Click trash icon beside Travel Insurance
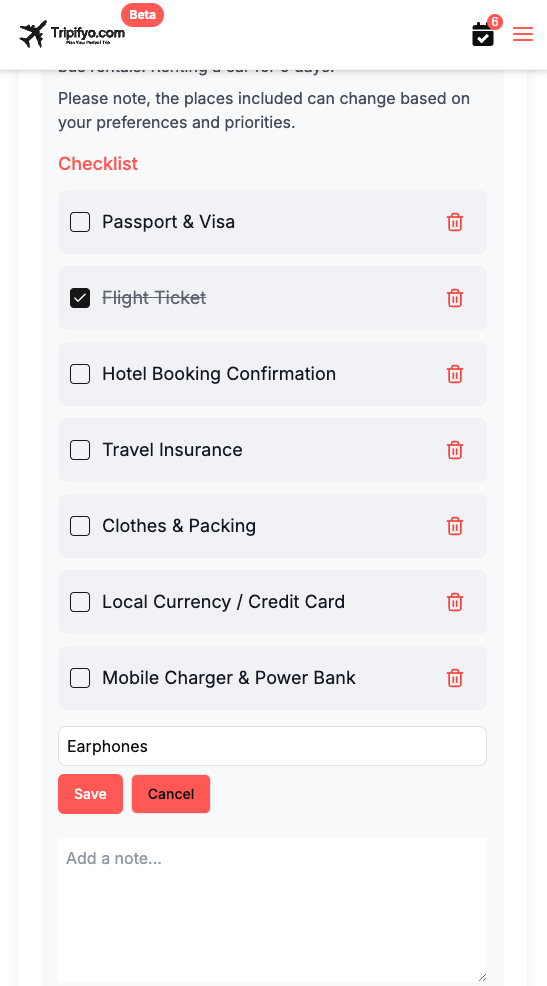 tap(455, 450)
